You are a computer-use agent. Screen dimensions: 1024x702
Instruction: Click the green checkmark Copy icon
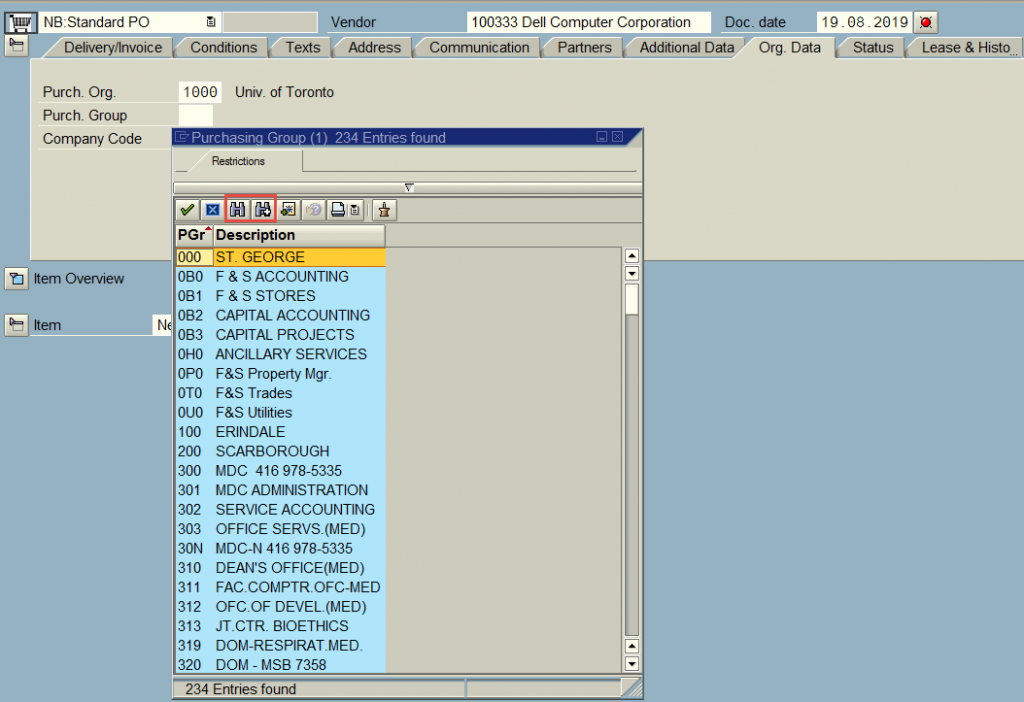point(186,210)
